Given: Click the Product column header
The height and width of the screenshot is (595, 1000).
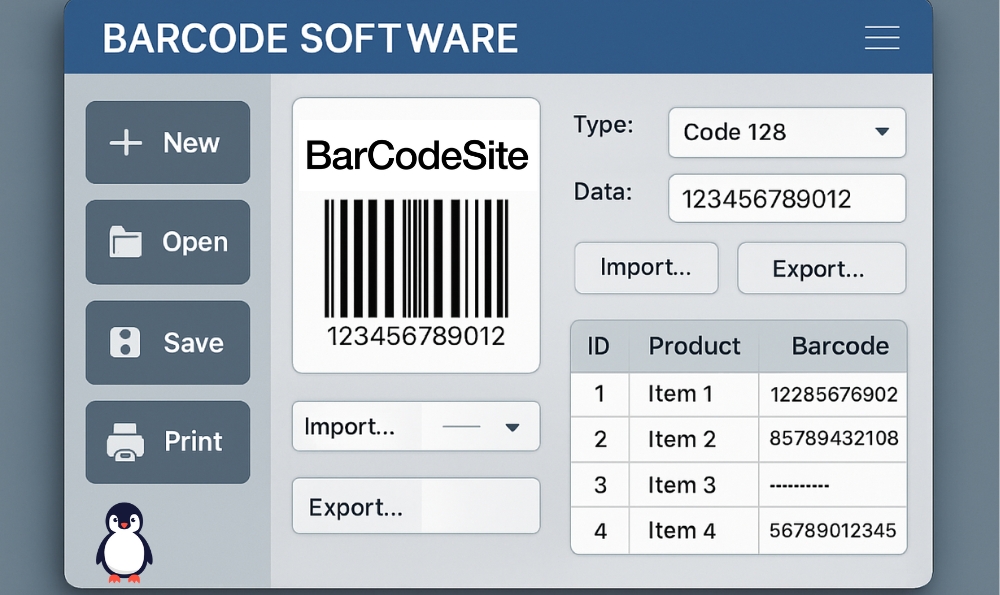Looking at the screenshot, I should point(695,346).
